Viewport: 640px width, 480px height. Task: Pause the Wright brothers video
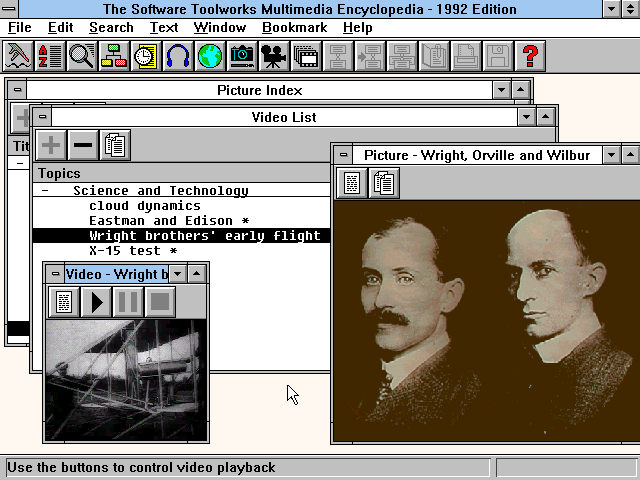tap(128, 302)
